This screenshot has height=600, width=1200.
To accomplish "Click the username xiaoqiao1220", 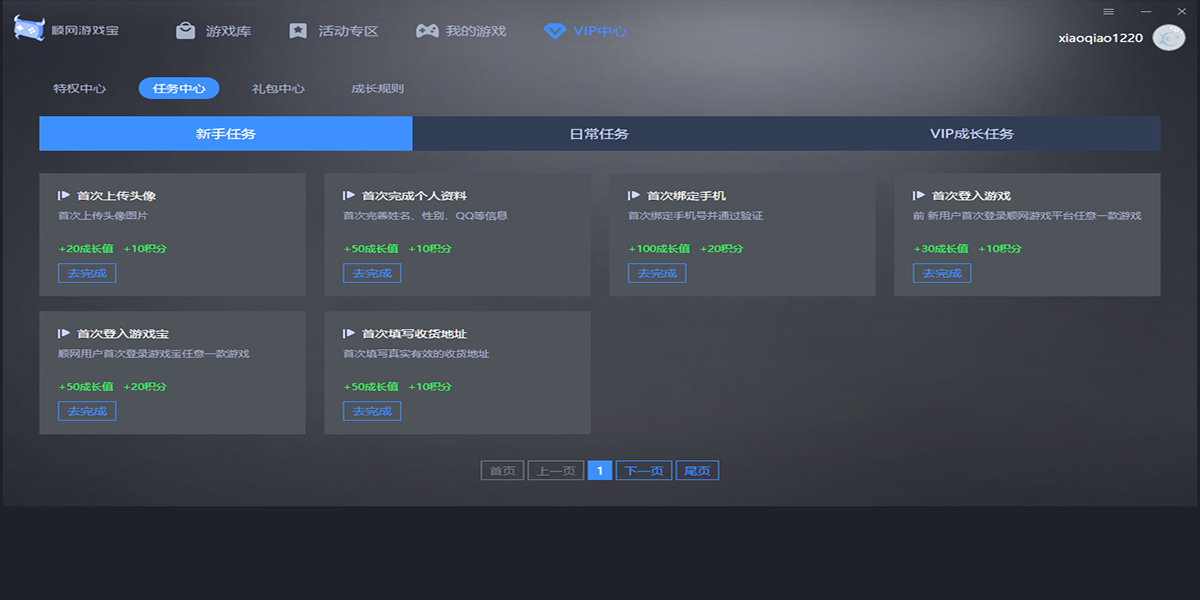I will tap(1101, 38).
